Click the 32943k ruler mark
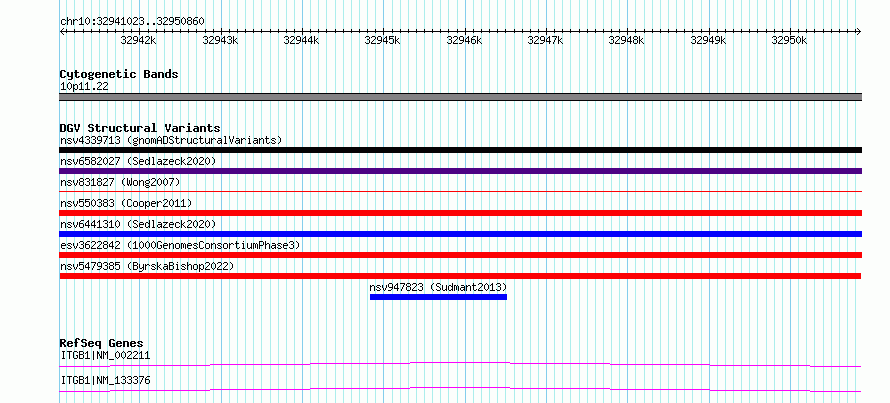The width and height of the screenshot is (890, 403). [x=220, y=40]
